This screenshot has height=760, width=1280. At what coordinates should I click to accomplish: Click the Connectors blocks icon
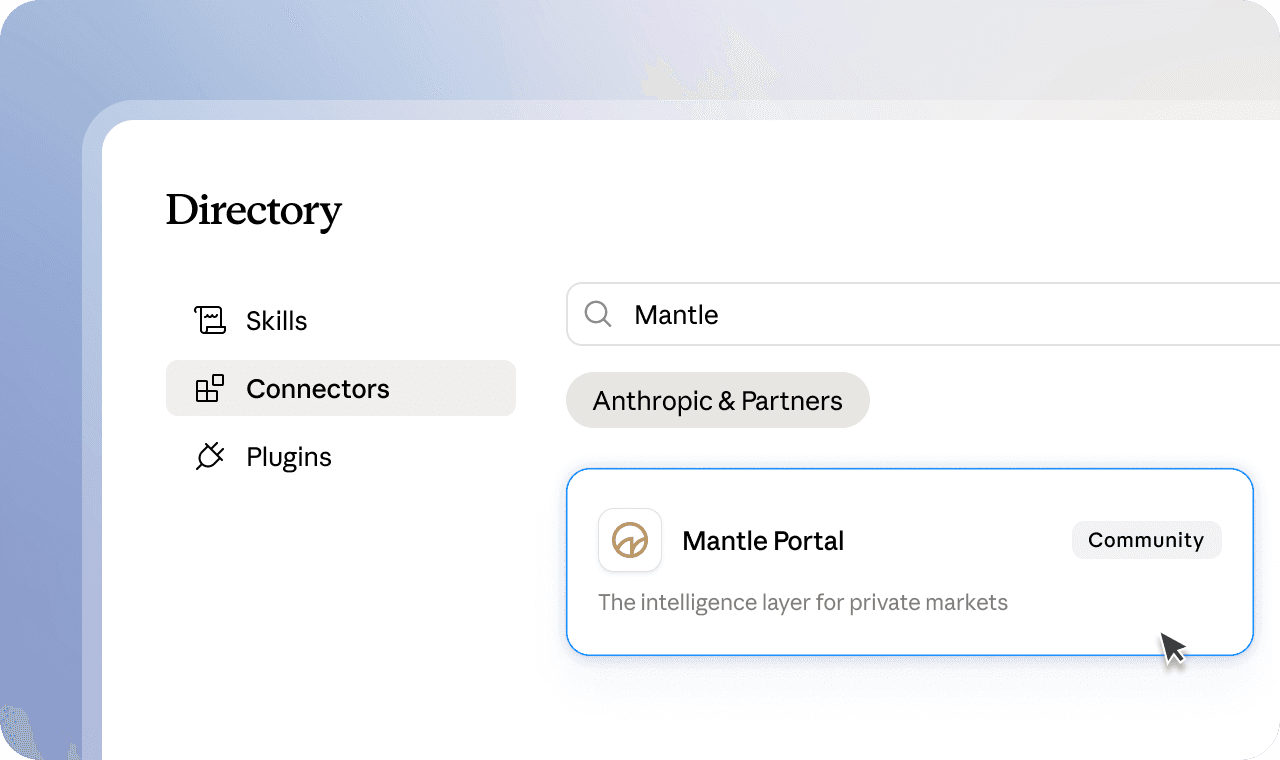coord(210,388)
